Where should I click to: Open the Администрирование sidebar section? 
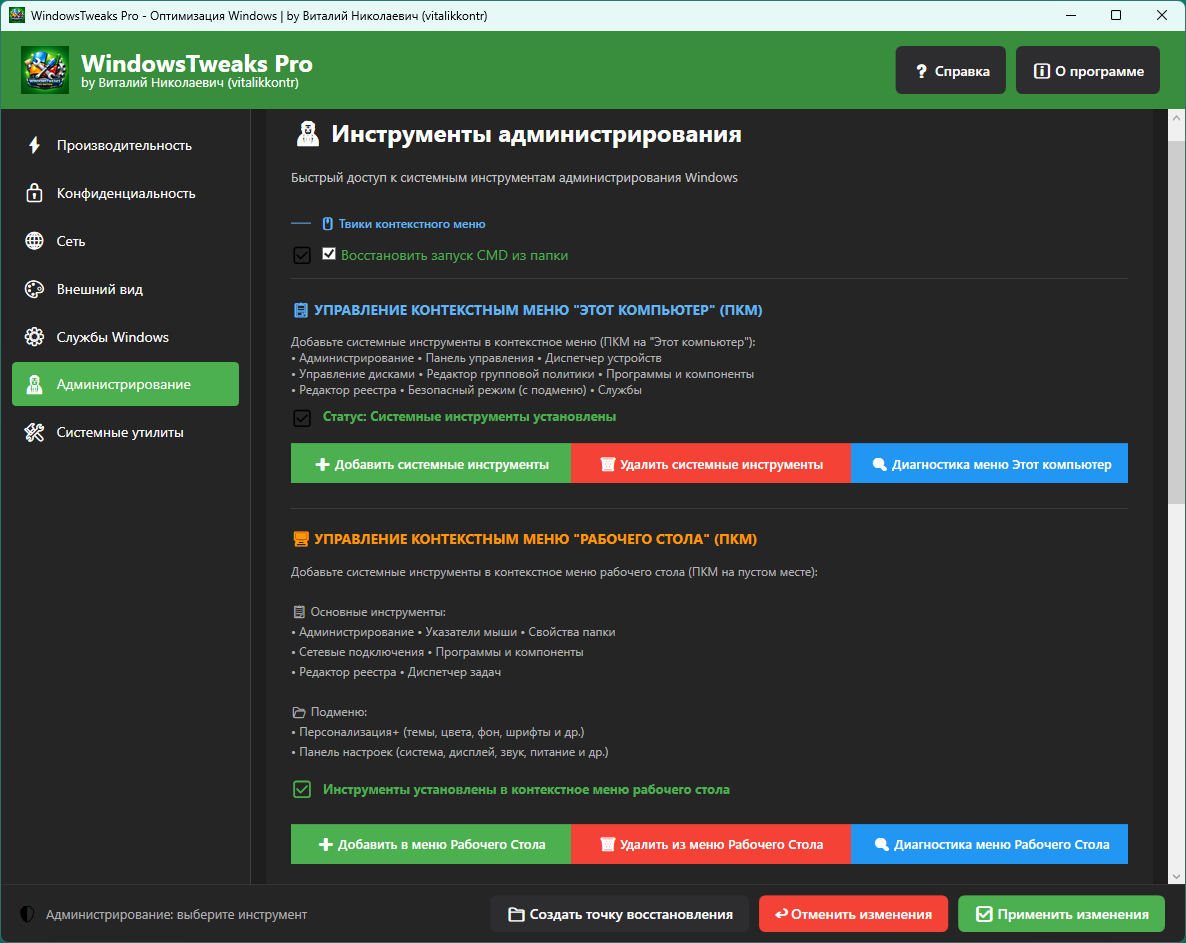(125, 384)
